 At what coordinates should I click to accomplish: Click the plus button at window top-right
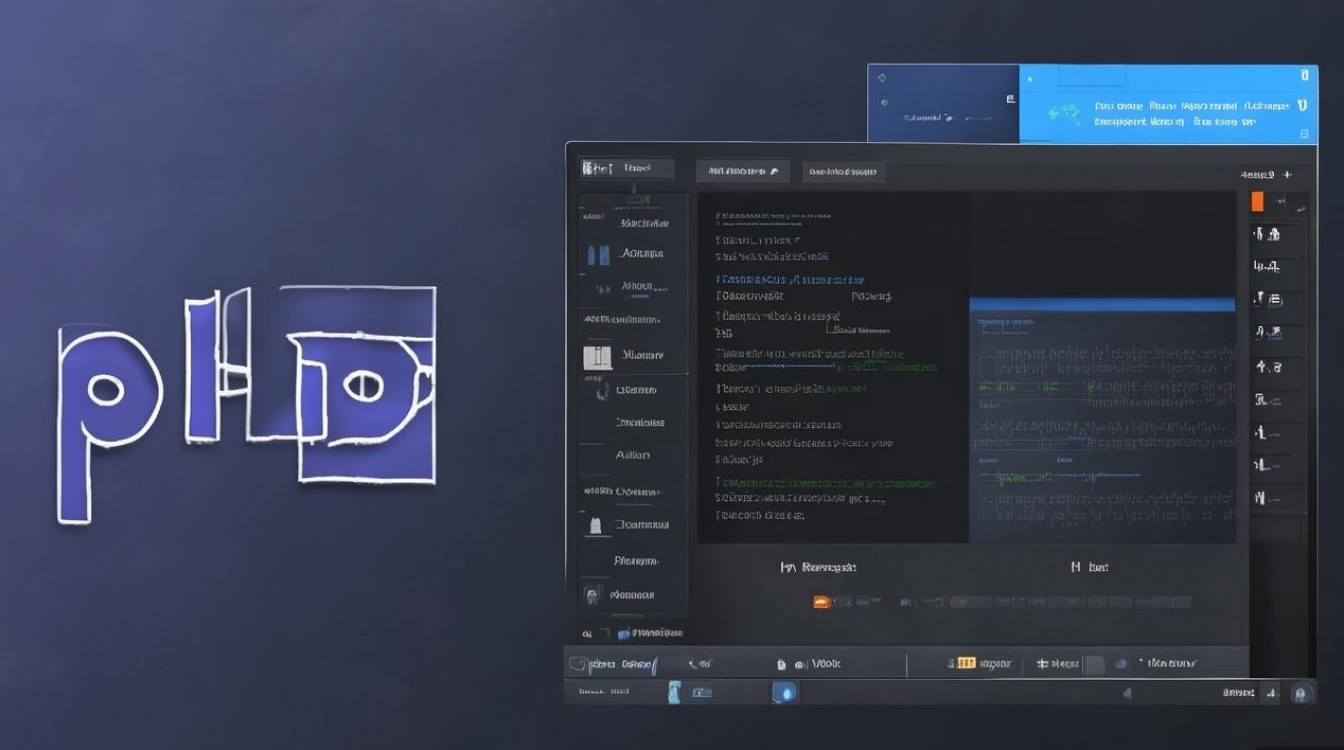click(1288, 174)
